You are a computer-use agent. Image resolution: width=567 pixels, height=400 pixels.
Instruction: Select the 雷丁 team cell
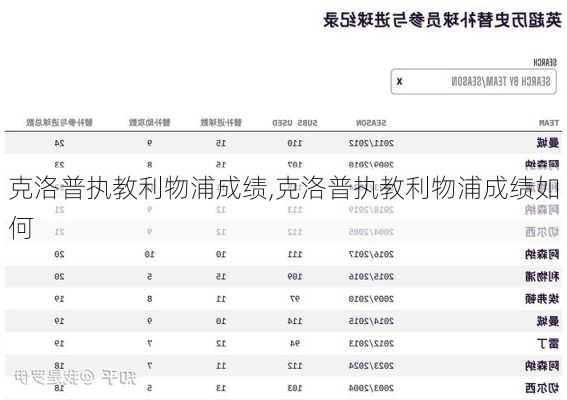[x=548, y=343]
